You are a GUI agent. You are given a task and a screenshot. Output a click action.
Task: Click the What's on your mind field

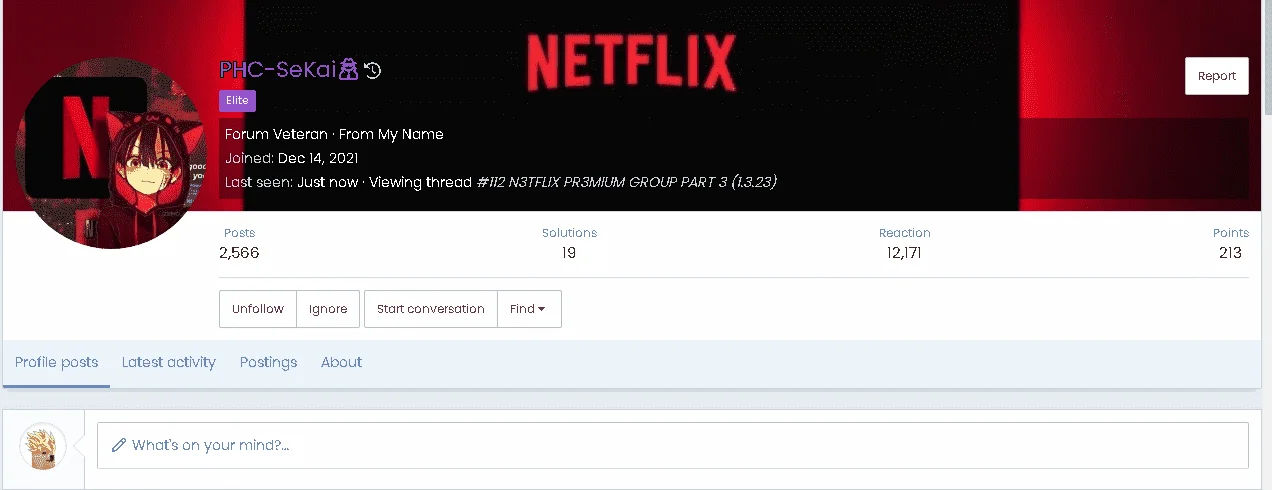[x=672, y=446]
